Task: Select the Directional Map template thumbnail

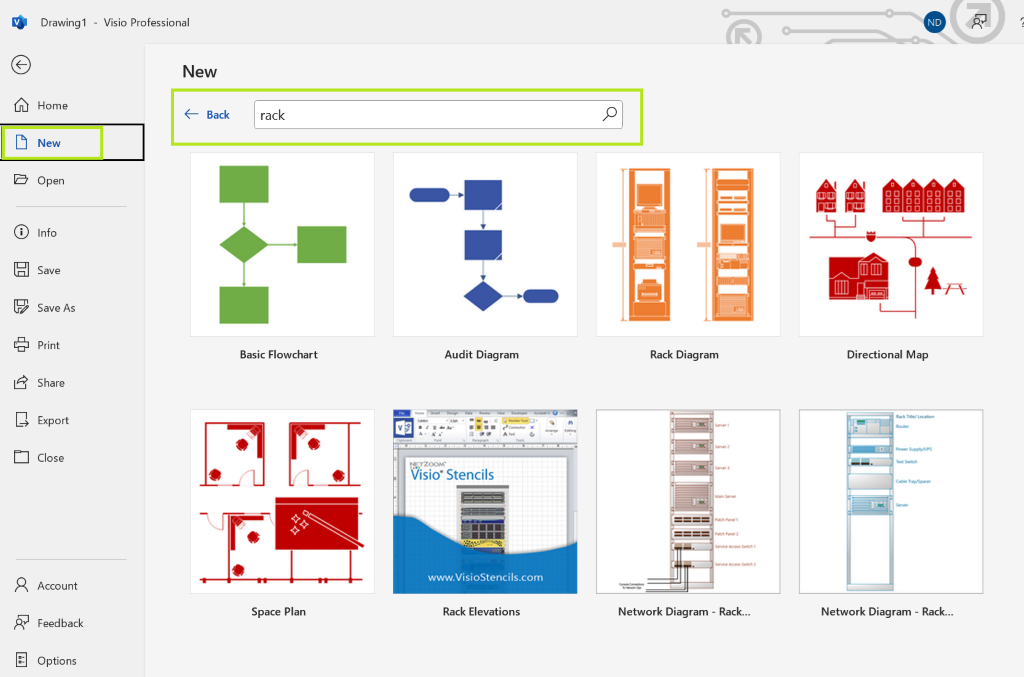Action: 891,244
